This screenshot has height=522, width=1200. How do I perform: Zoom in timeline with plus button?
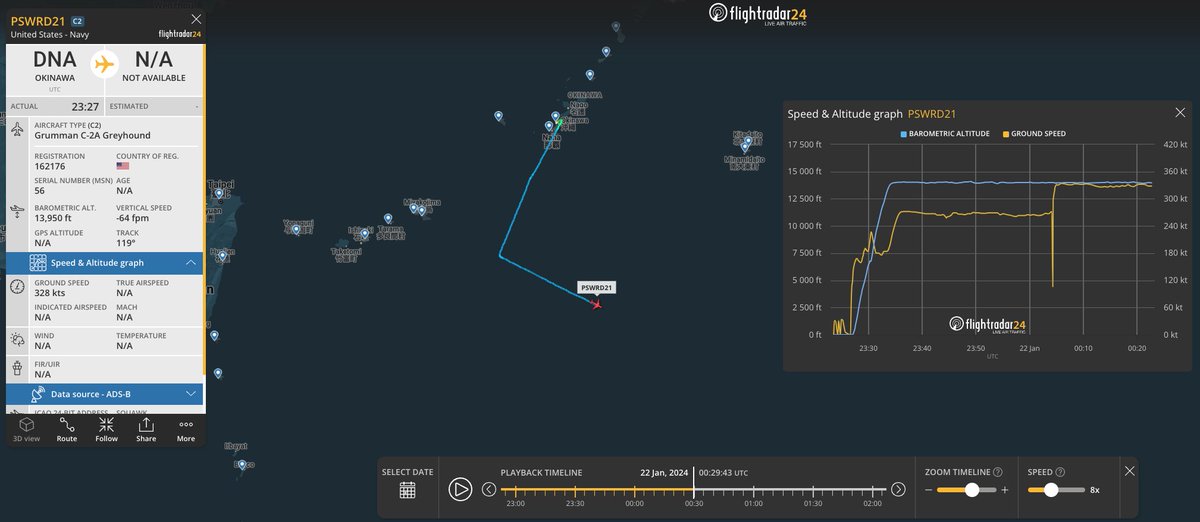pos(1005,490)
